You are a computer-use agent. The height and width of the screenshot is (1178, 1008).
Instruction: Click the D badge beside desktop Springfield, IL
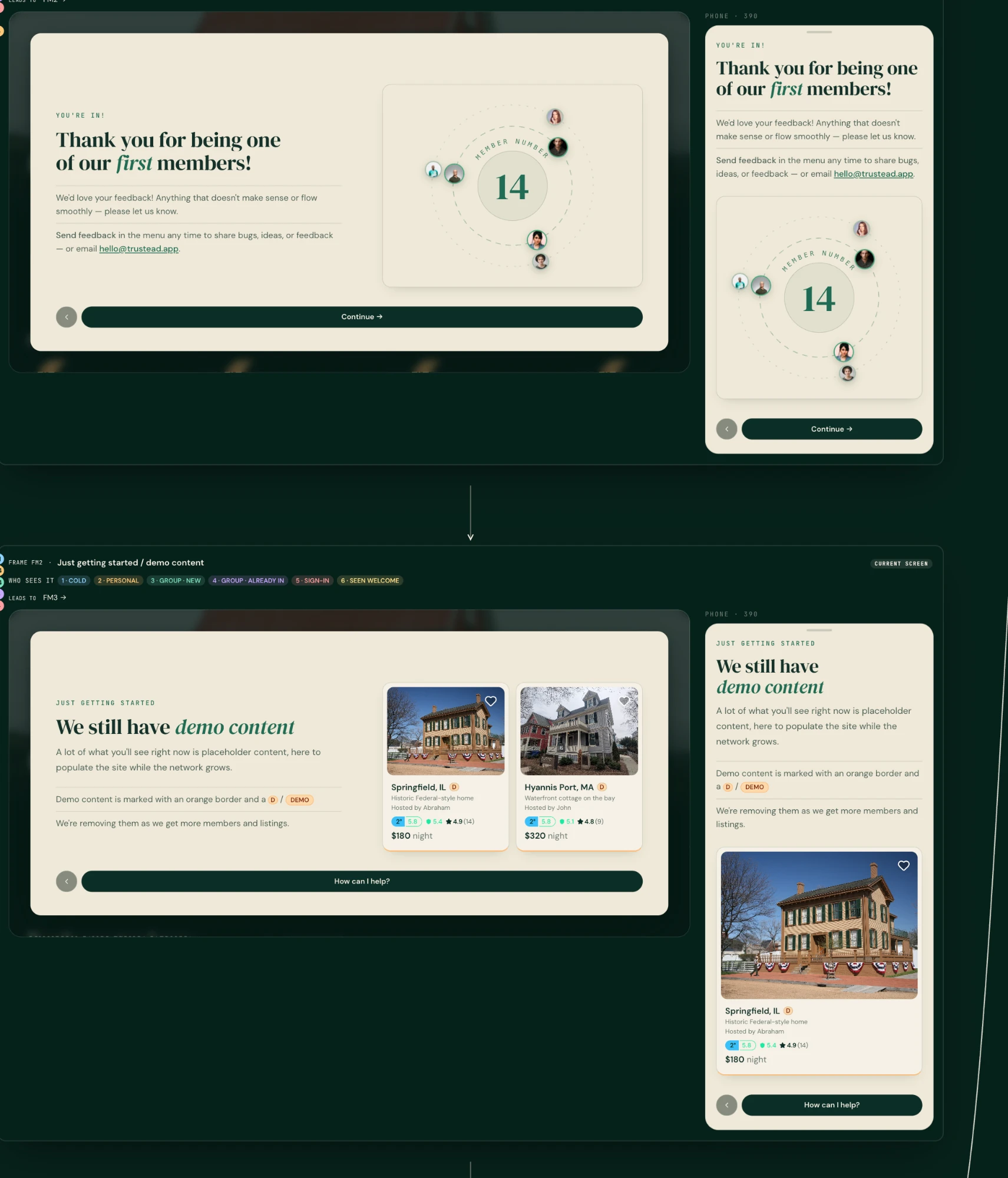tap(454, 787)
